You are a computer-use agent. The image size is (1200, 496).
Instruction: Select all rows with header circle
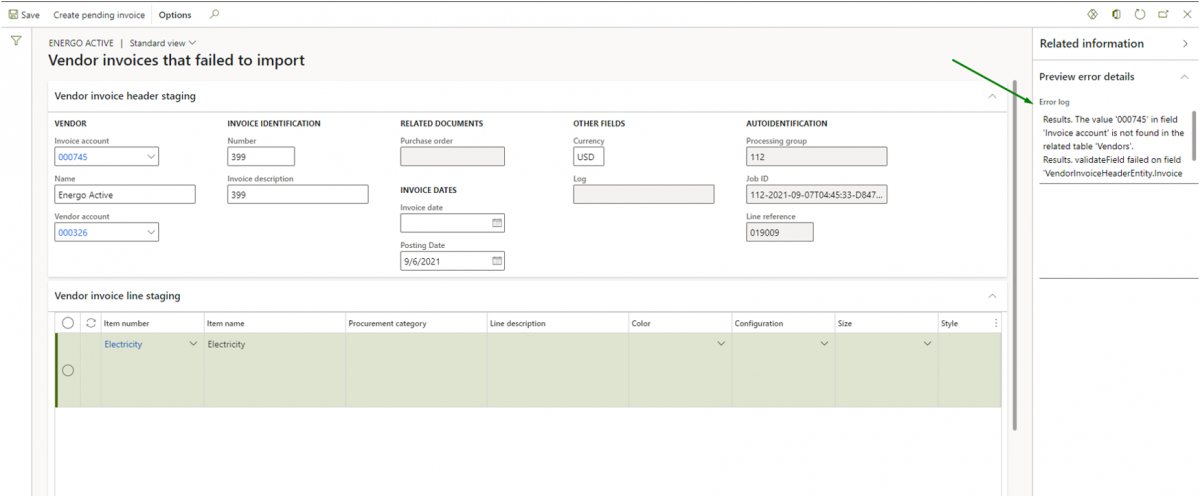tap(67, 323)
